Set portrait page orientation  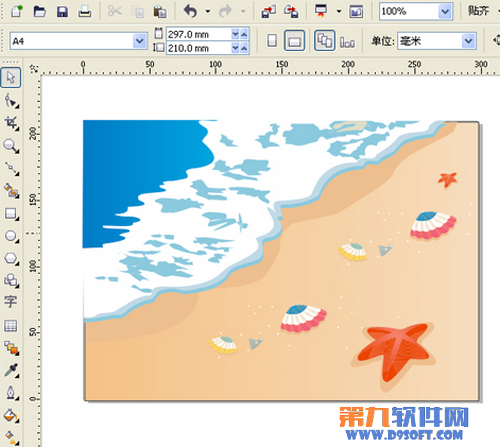tap(272, 41)
